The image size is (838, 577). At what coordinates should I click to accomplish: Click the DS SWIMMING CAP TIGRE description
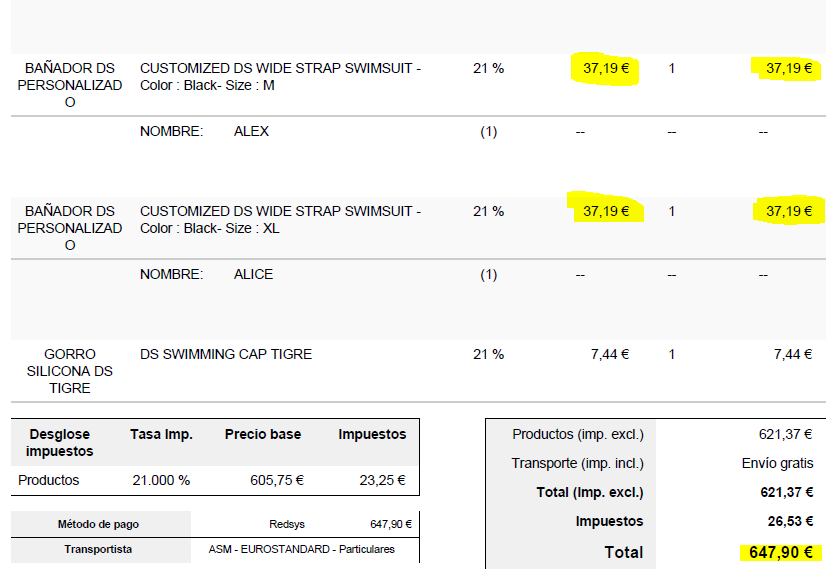[226, 354]
